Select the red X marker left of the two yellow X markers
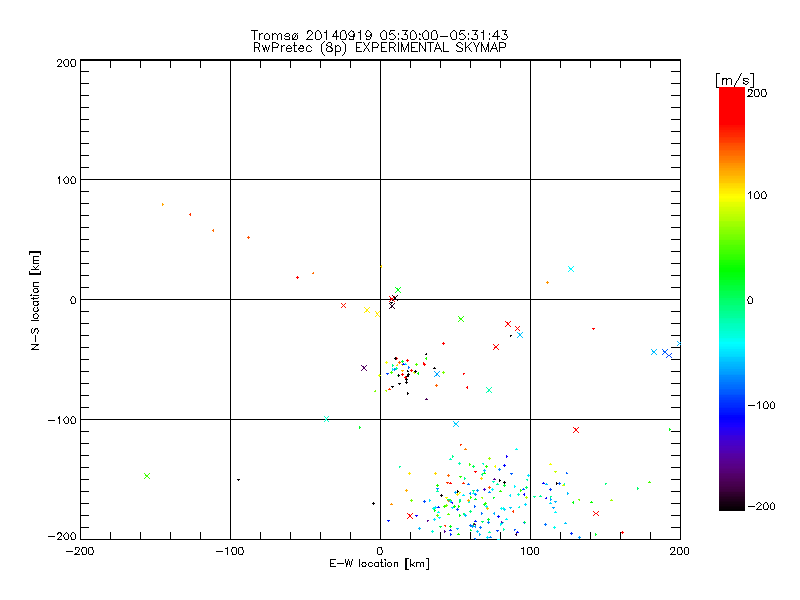 click(343, 306)
